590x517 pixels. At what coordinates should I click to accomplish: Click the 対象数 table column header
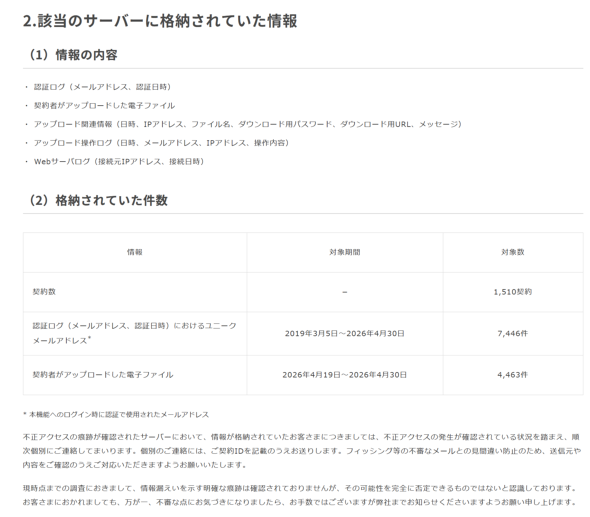[513, 252]
